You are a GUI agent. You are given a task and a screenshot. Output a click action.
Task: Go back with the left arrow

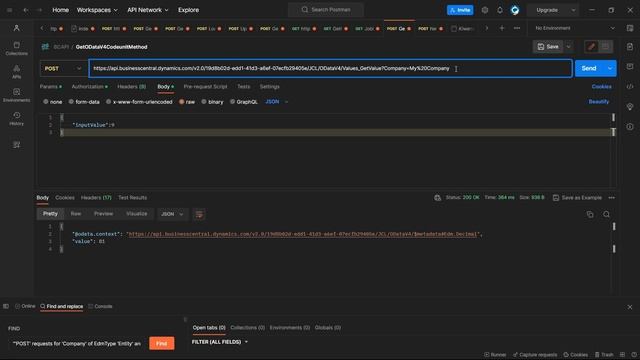(26, 10)
